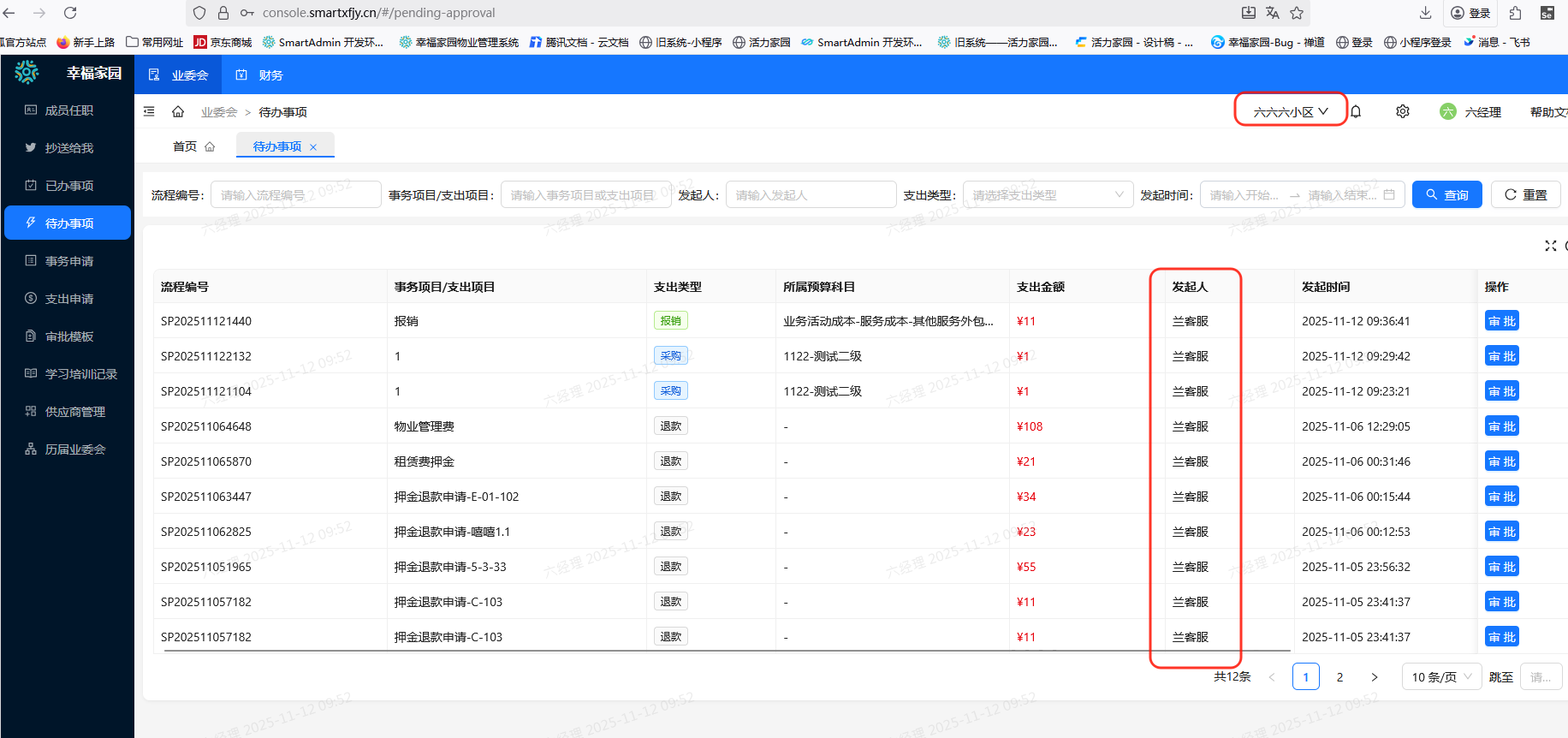
Task: Click the 发起时间 start date input
Action: click(1245, 195)
